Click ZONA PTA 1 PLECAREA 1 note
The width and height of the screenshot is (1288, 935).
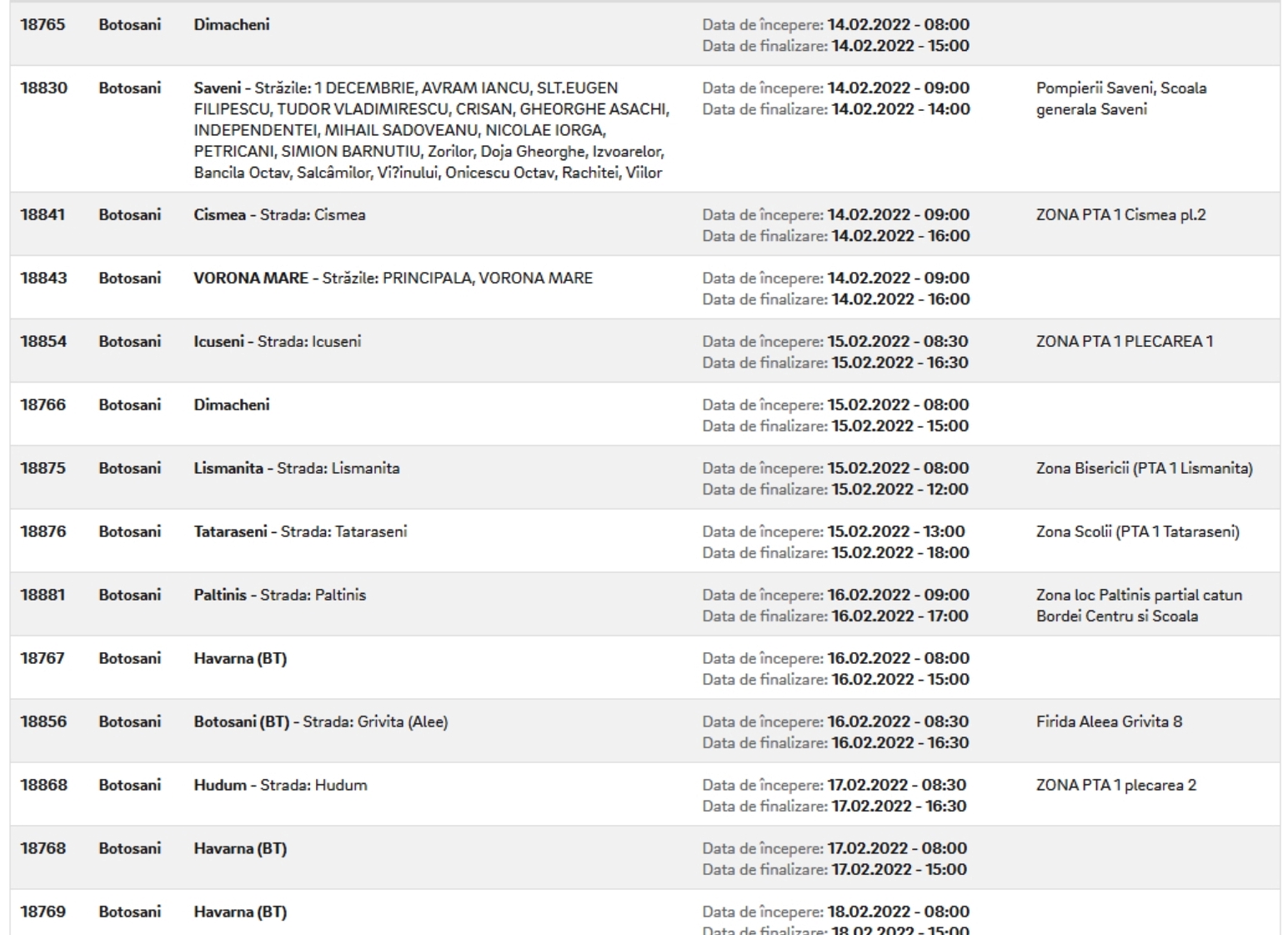coord(1124,342)
